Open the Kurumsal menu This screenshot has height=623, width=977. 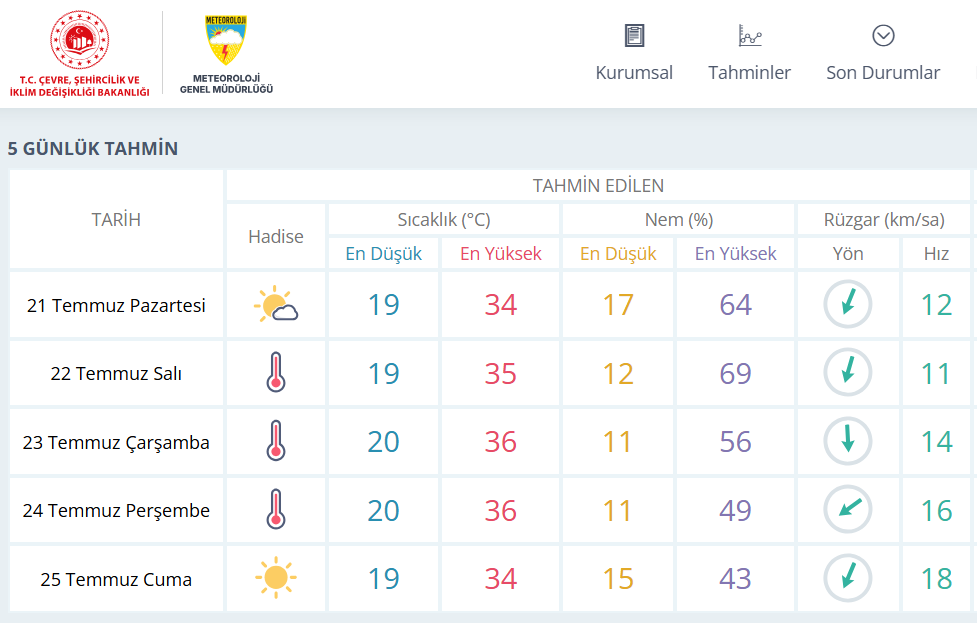(x=634, y=73)
